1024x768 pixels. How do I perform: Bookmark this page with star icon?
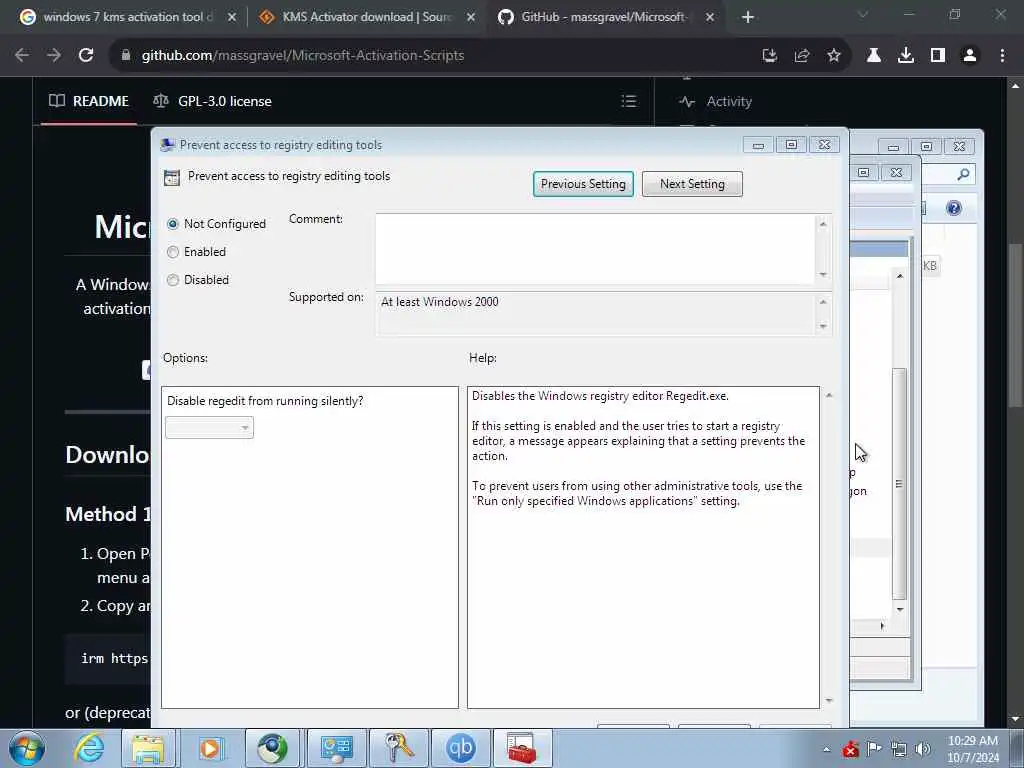tap(834, 56)
